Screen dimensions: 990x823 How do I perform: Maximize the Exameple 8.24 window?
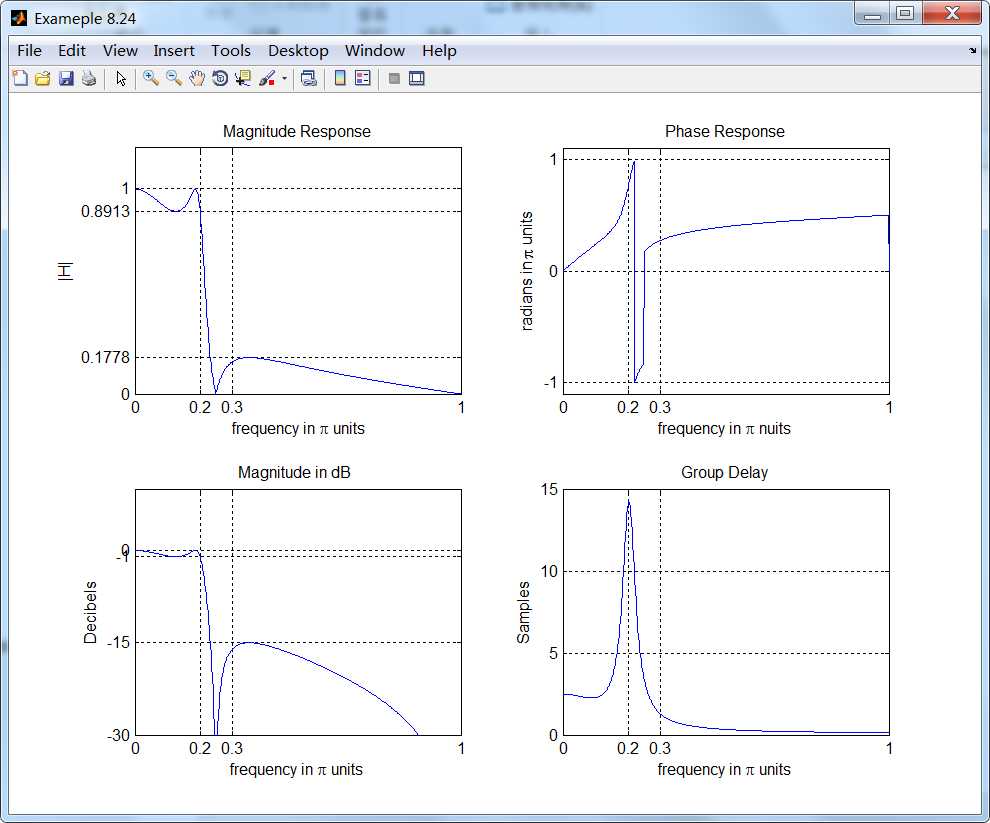click(905, 14)
